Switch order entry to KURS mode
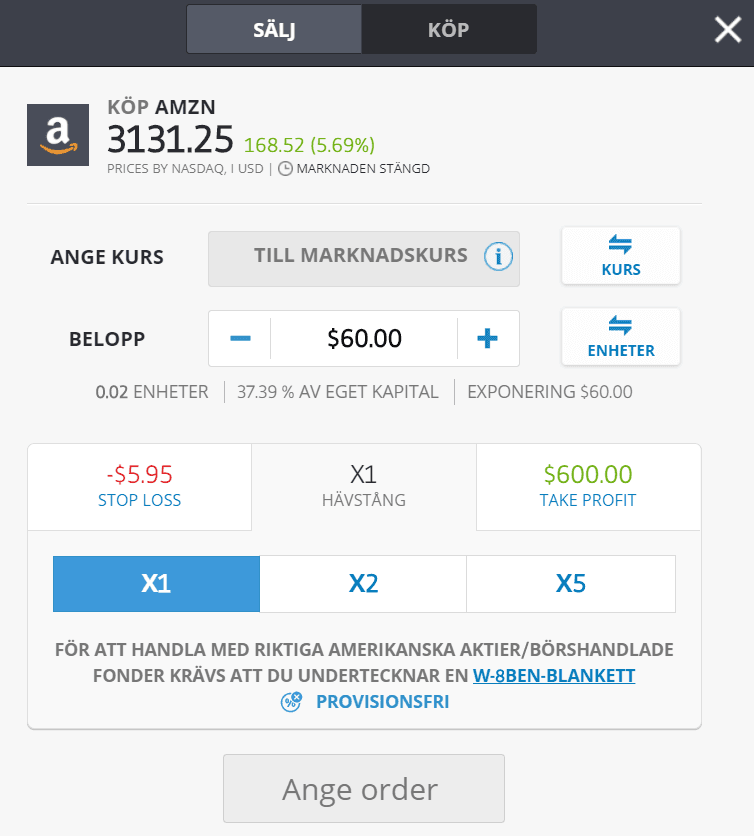The image size is (754, 836). tap(620, 256)
